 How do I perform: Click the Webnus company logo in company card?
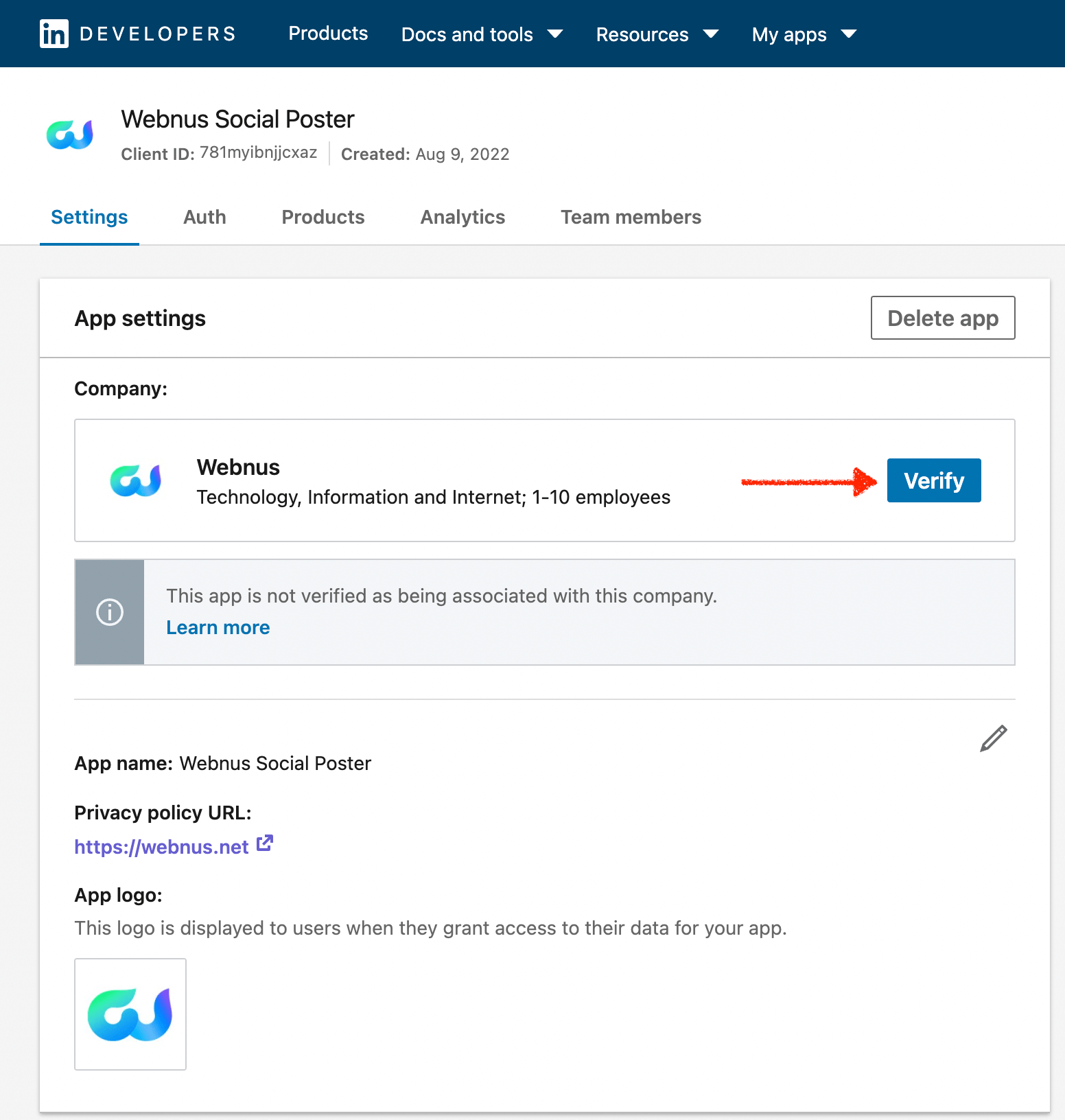pyautogui.click(x=136, y=480)
